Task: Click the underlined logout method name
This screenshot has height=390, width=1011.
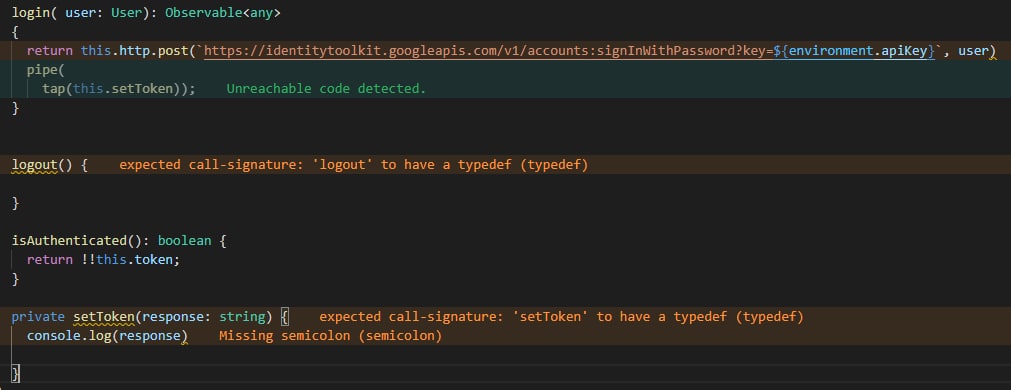Action: (35, 165)
